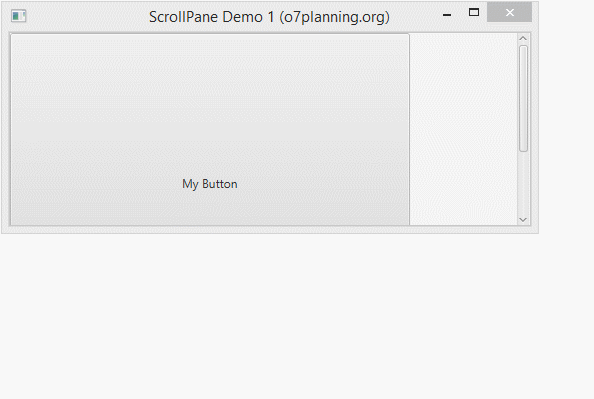Viewport: 594px width, 399px height.
Task: Click the white viewport strip next to the scrollbar
Action: pos(463,130)
